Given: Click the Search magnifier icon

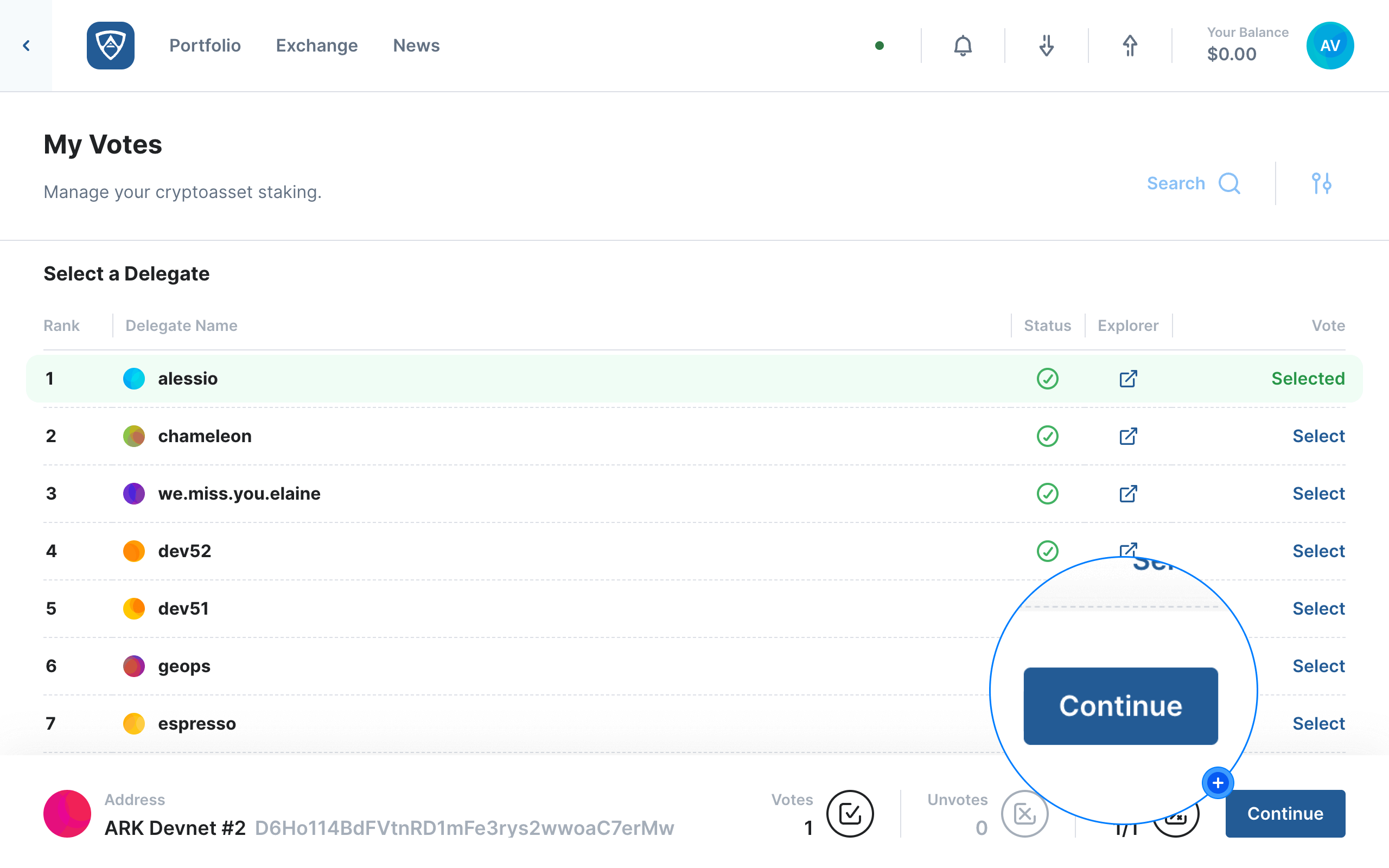Looking at the screenshot, I should pos(1229,183).
